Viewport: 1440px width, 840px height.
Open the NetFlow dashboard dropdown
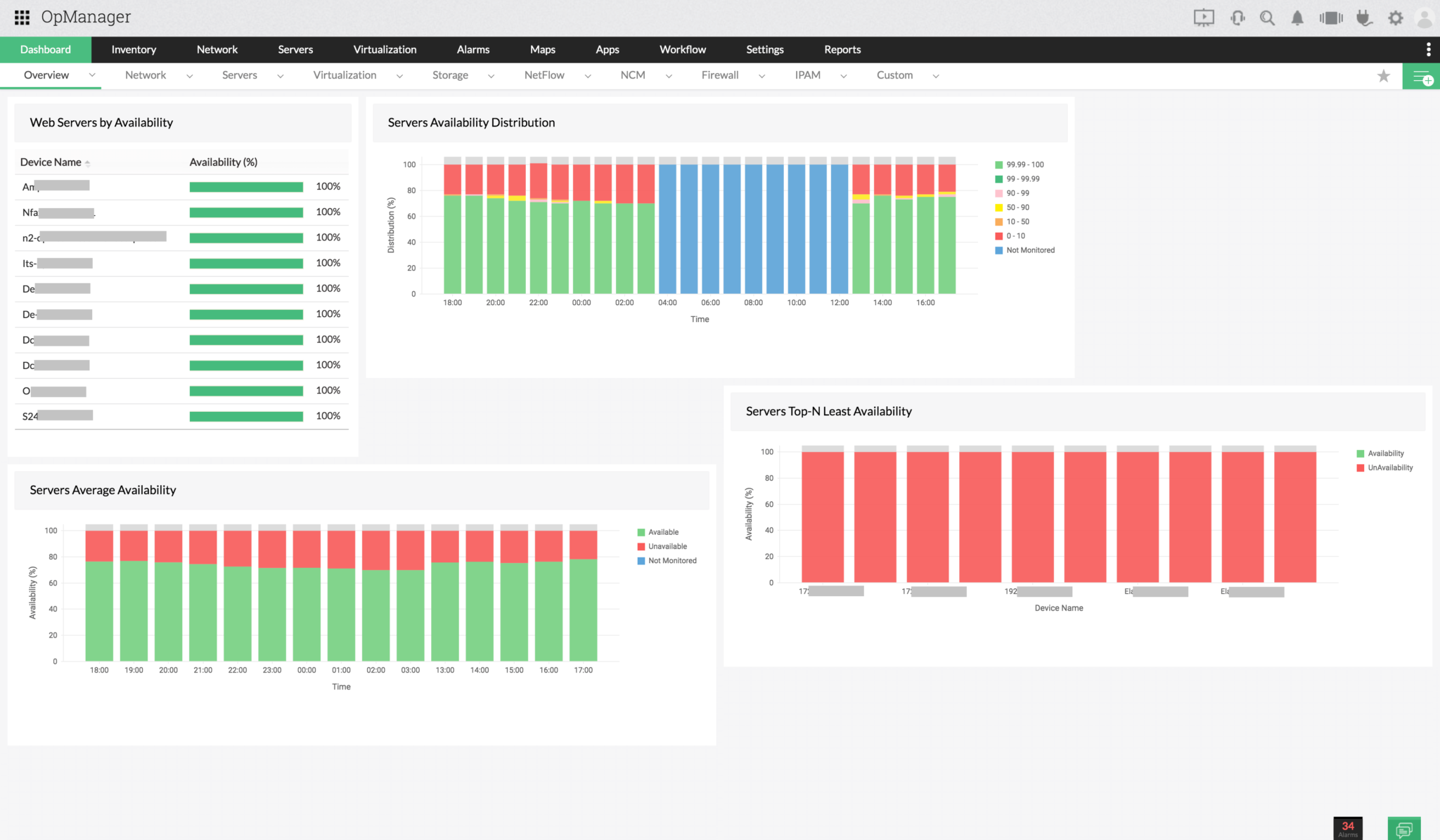click(588, 75)
